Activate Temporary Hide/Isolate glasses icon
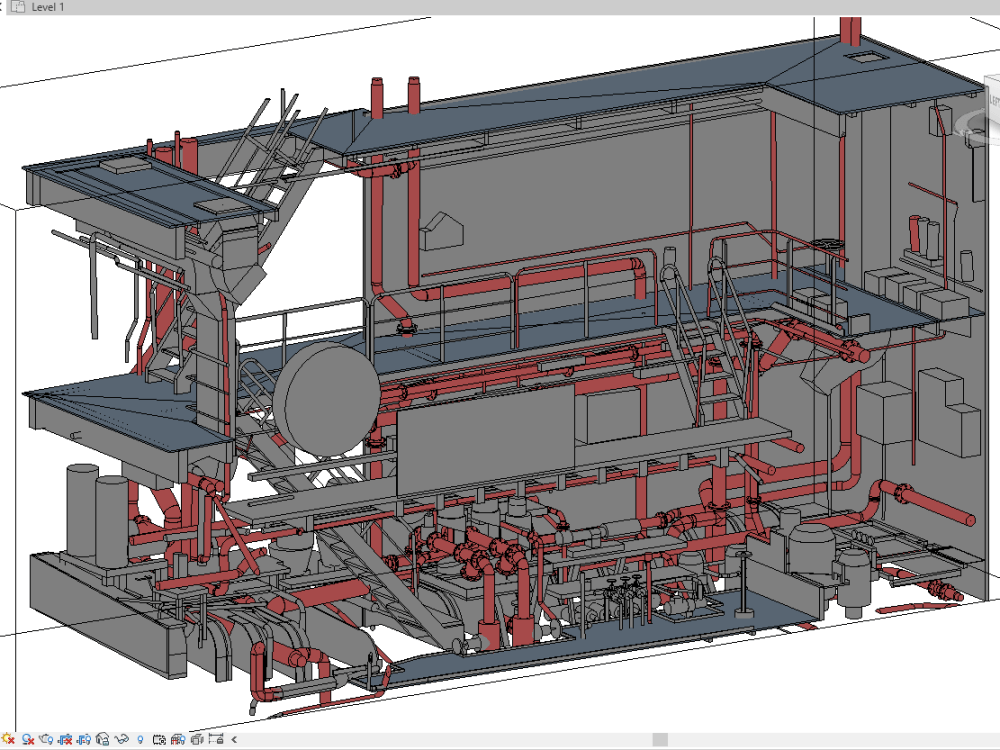This screenshot has width=1000, height=750. tap(120, 740)
